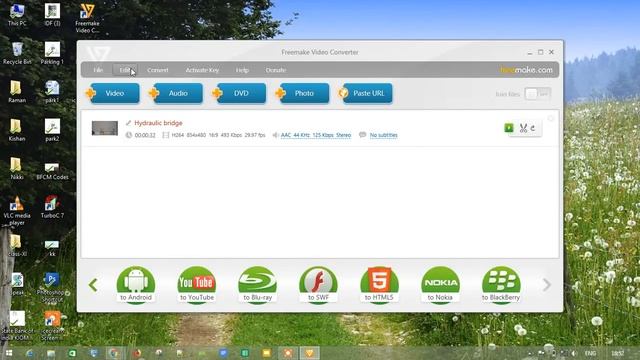Convert to Android format

[136, 285]
